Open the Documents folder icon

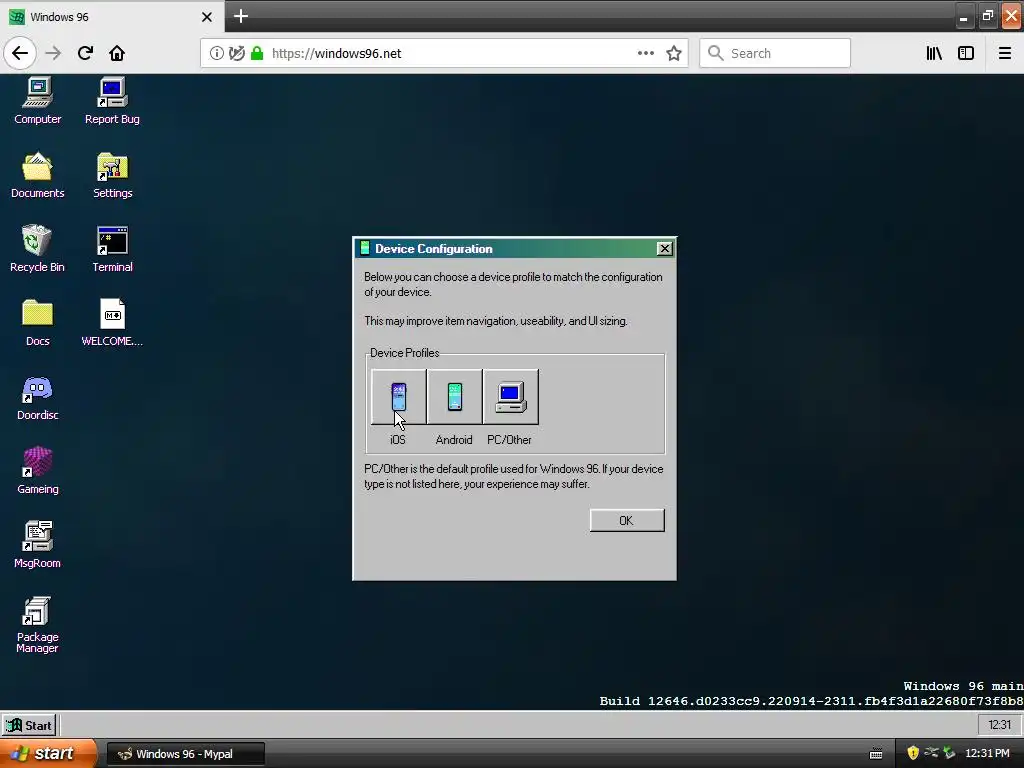coord(37,174)
